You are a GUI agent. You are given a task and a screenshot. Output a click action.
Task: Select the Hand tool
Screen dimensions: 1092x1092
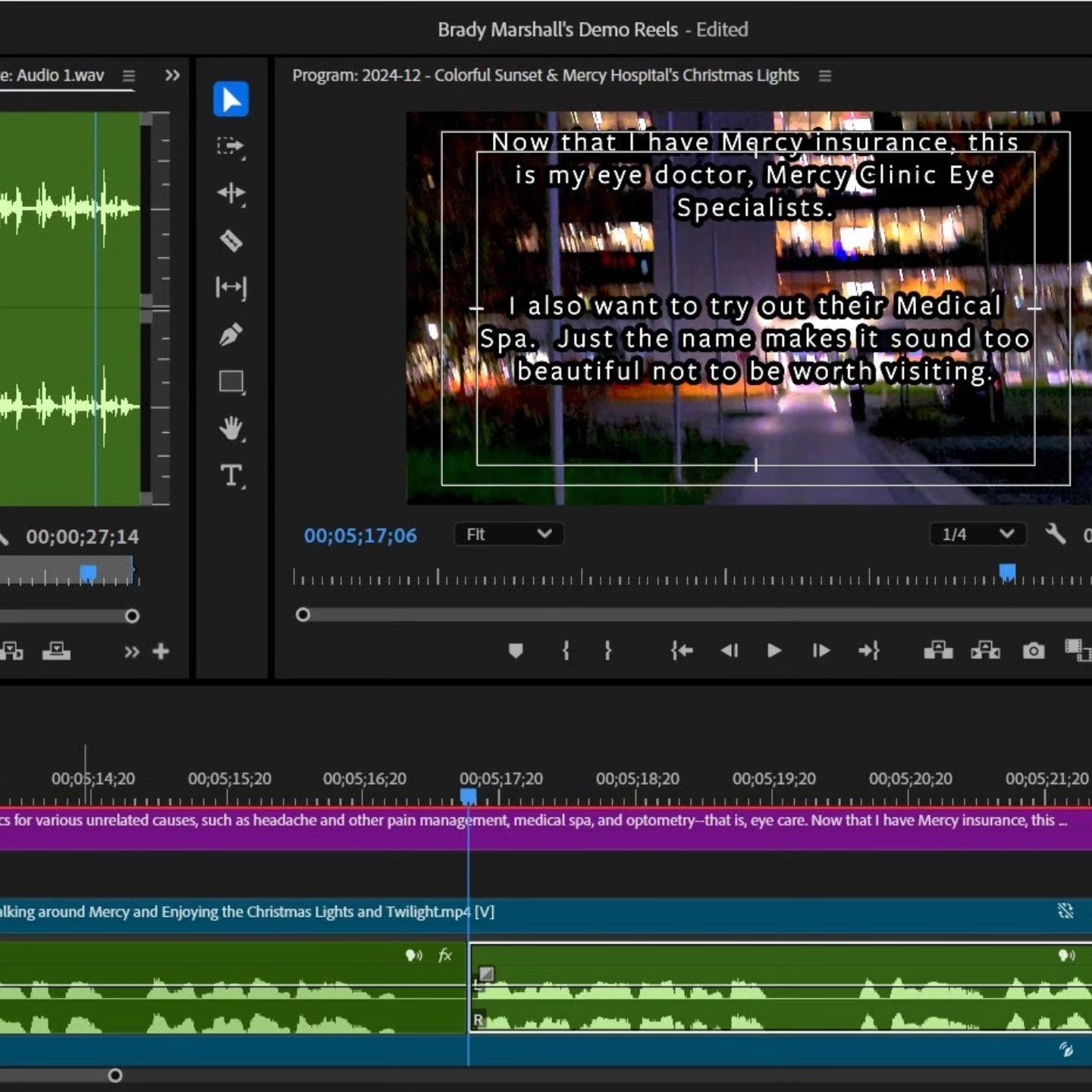tap(231, 428)
